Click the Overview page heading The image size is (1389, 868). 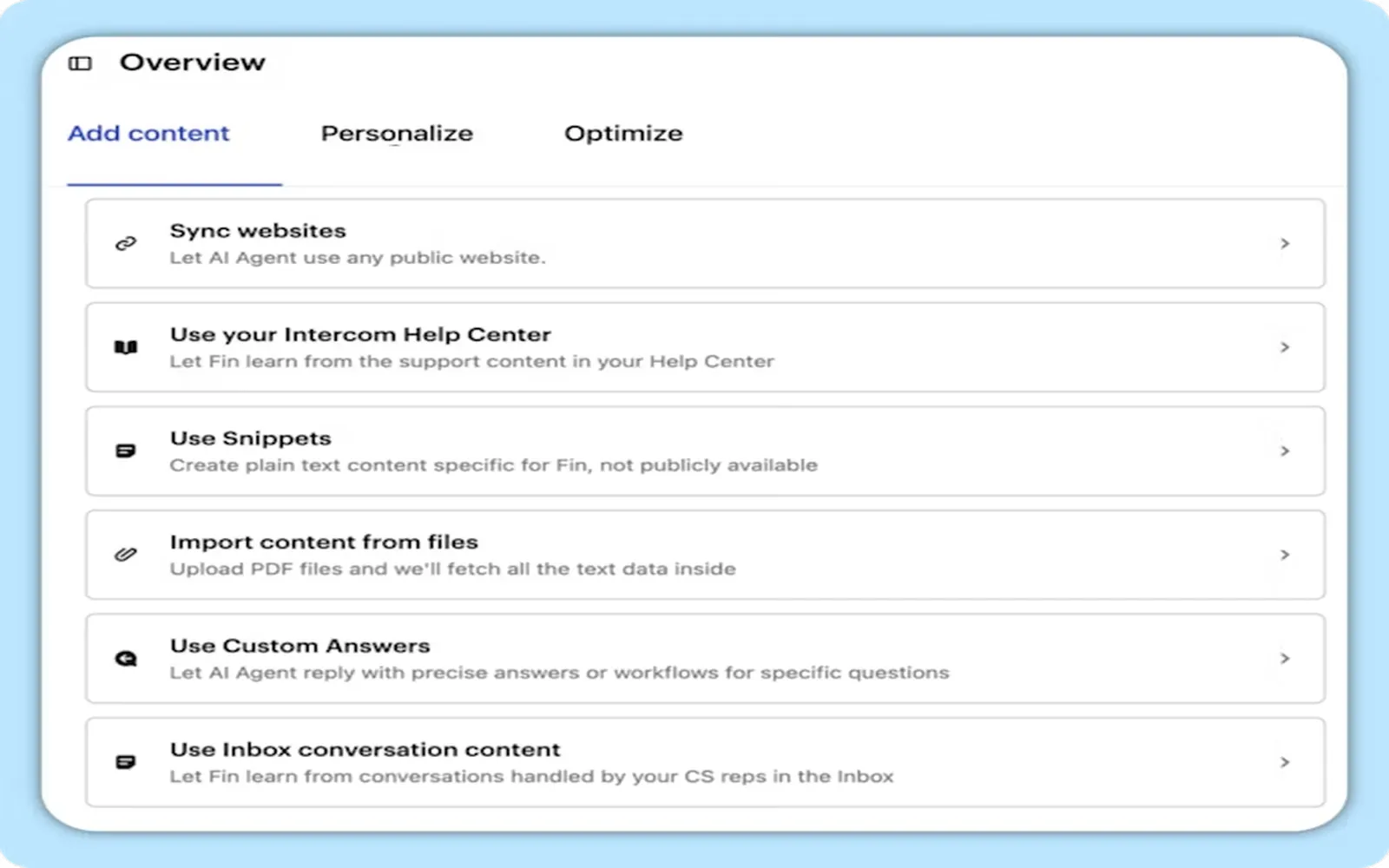click(x=192, y=62)
